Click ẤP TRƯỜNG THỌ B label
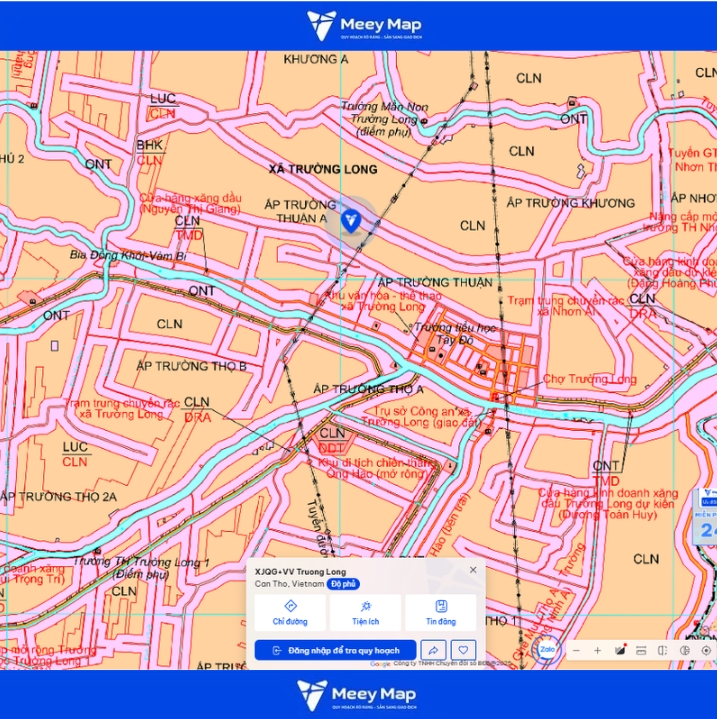The height and width of the screenshot is (719, 717). (191, 366)
